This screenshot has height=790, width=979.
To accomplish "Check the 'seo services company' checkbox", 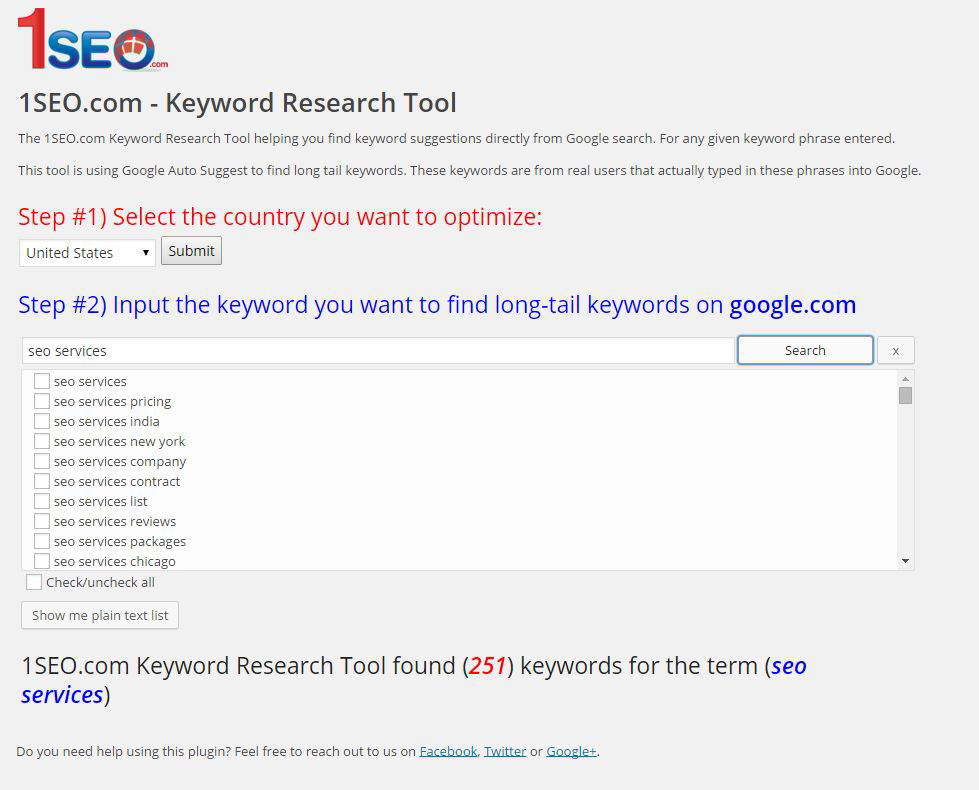I will [42, 461].
